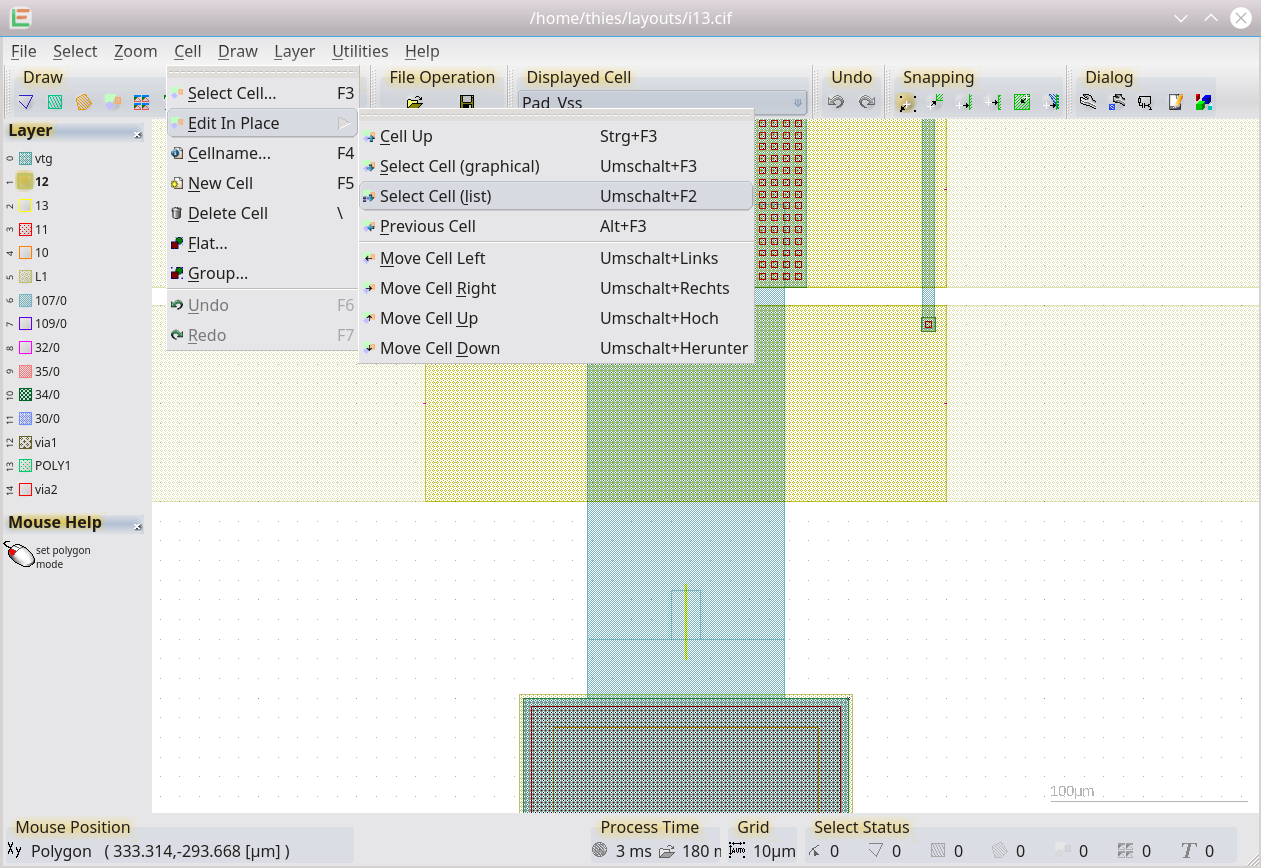The image size is (1261, 868).
Task: Click the orange hatched shape draw icon
Action: point(84,102)
